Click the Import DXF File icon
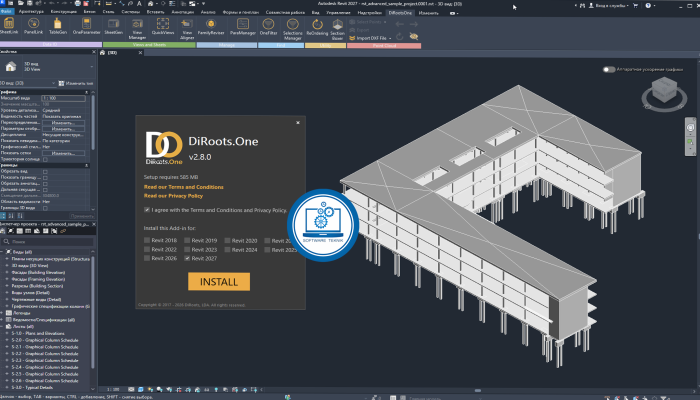The width and height of the screenshot is (700, 400). pos(352,38)
